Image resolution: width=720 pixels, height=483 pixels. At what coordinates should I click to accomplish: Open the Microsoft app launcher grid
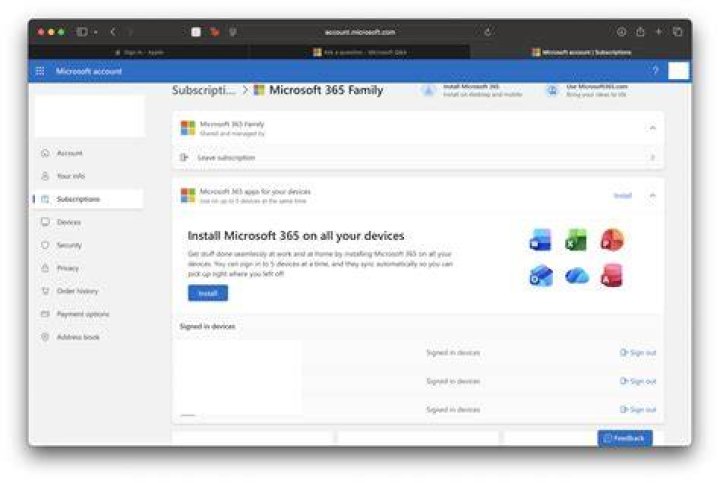40,71
